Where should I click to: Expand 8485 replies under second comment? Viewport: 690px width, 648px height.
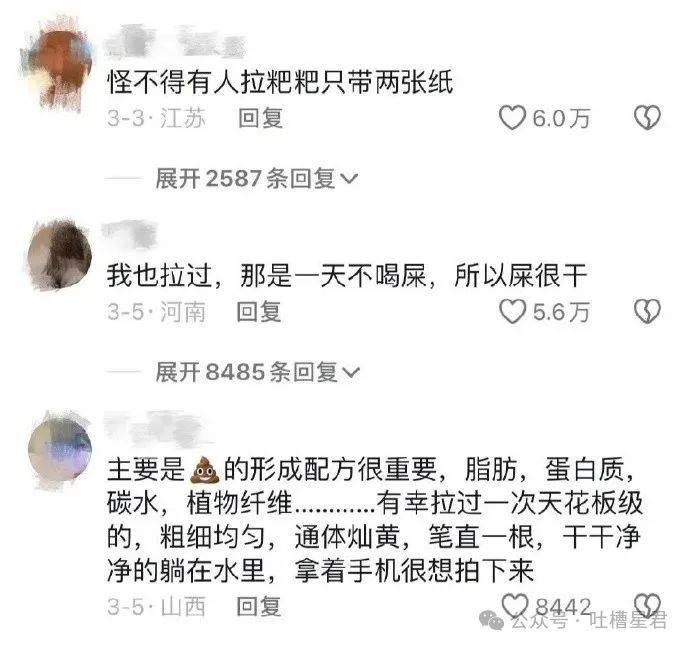[x=258, y=372]
